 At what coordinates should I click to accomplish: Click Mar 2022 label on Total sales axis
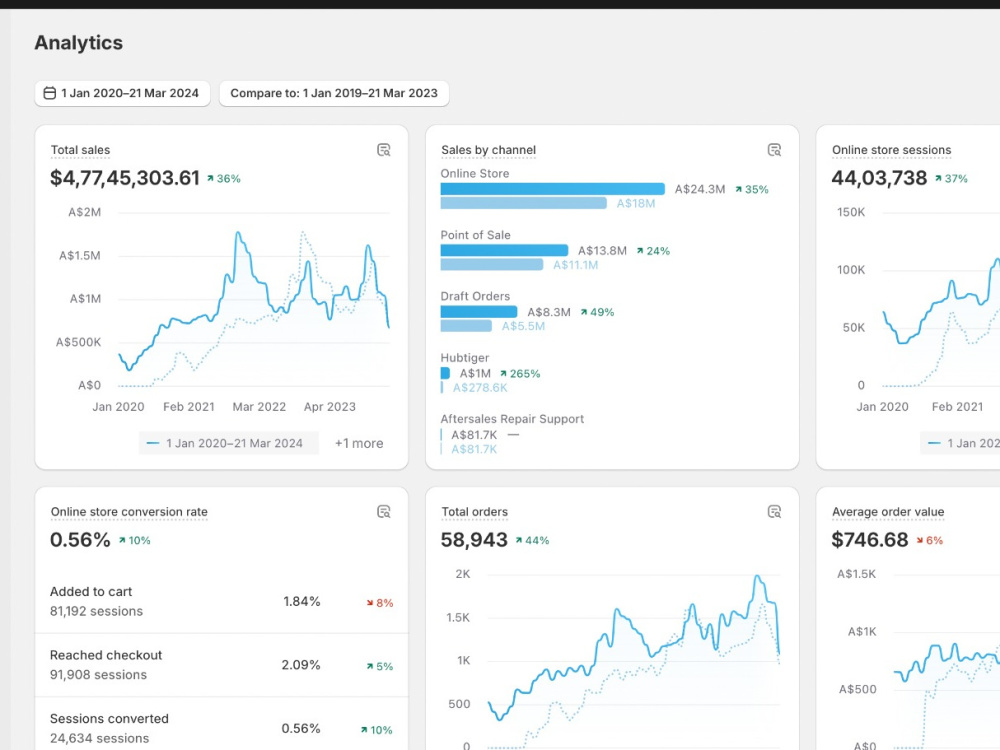(x=259, y=407)
